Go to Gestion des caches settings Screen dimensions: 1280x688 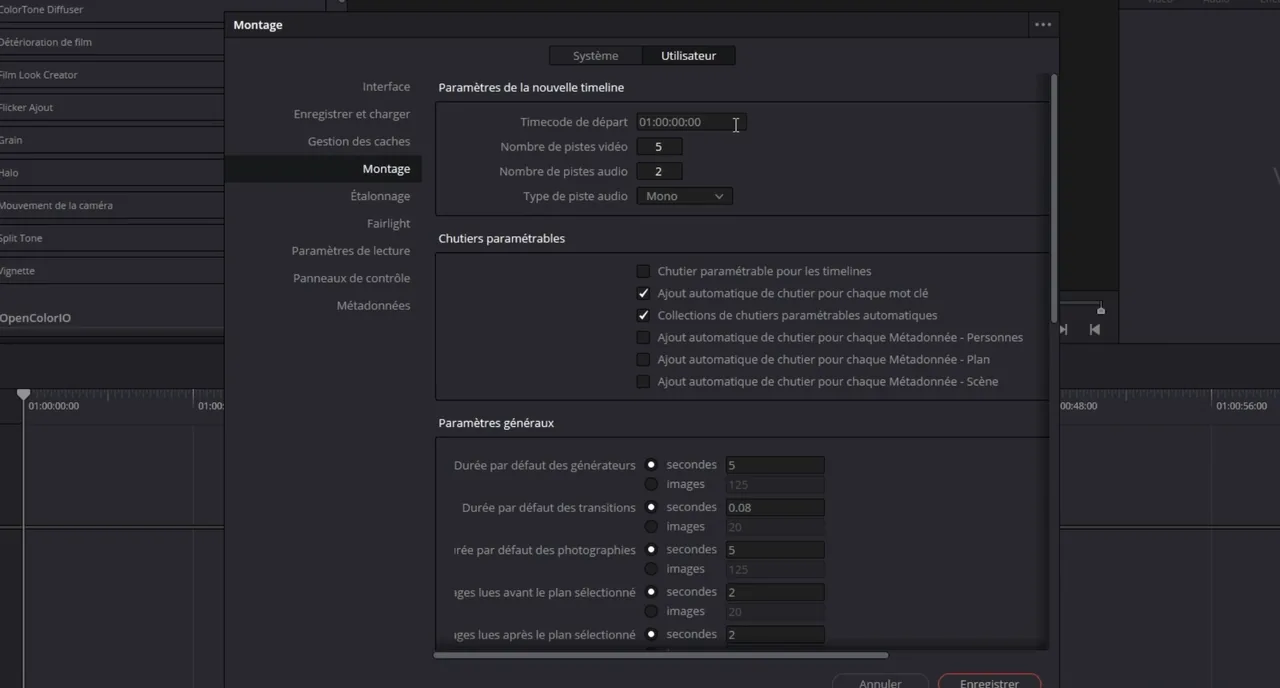coord(359,141)
